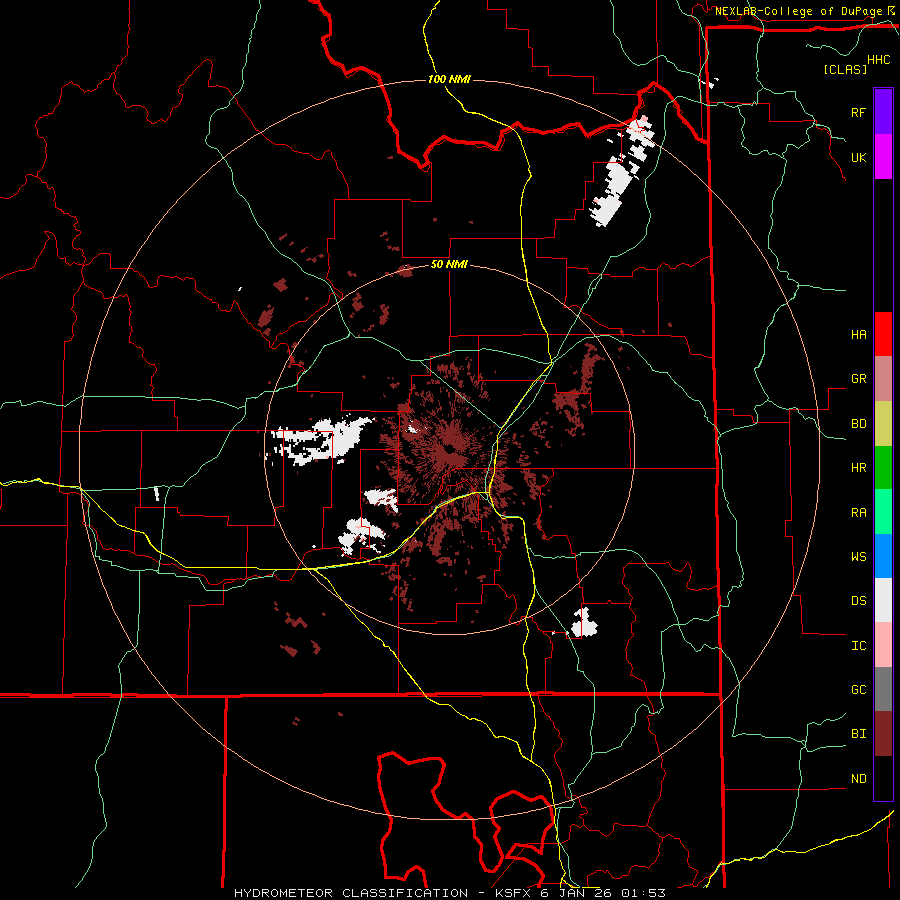Image resolution: width=900 pixels, height=900 pixels.
Task: Click the IC pink legend swatch
Action: [x=883, y=645]
